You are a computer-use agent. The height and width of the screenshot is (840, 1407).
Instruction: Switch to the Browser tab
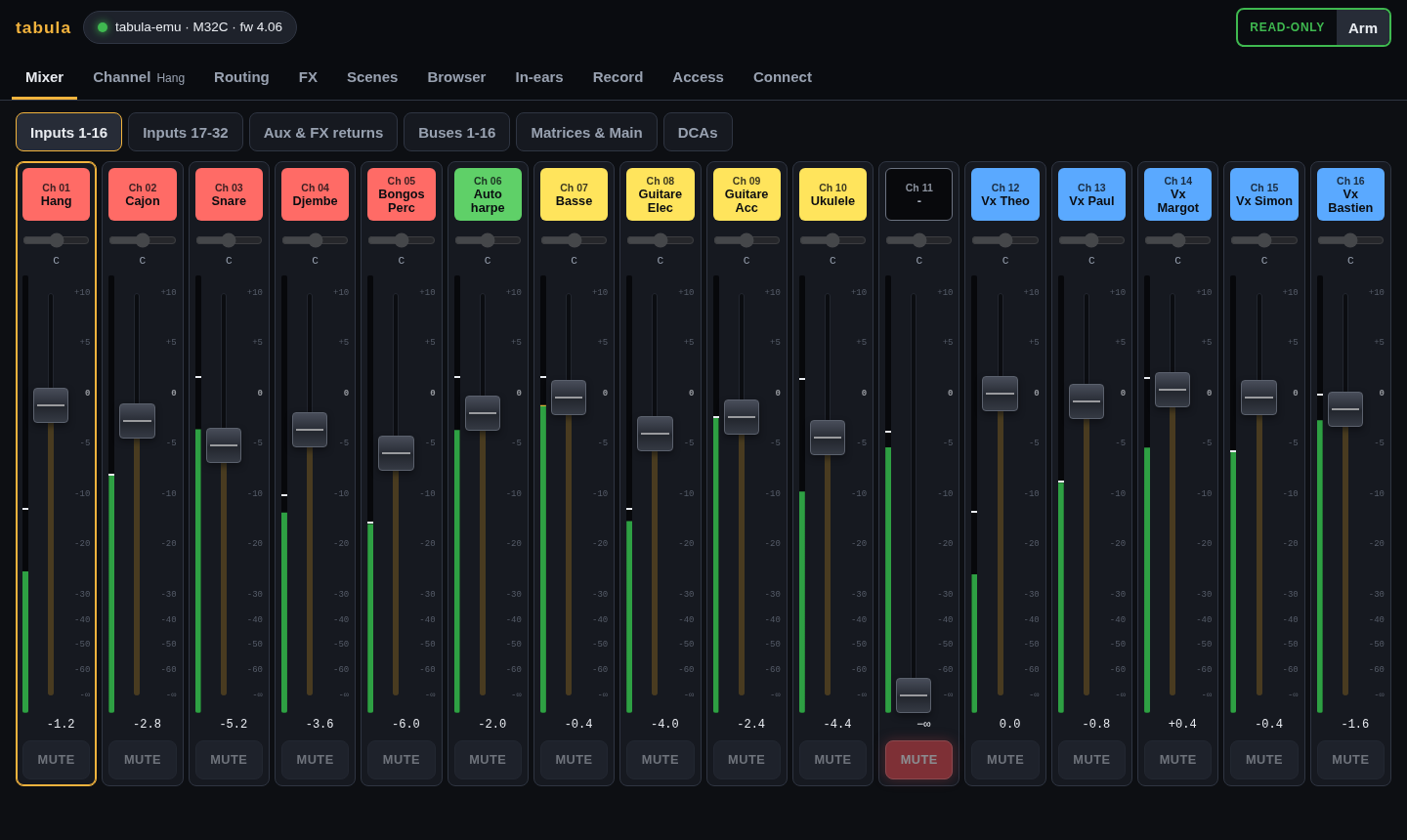click(x=456, y=77)
